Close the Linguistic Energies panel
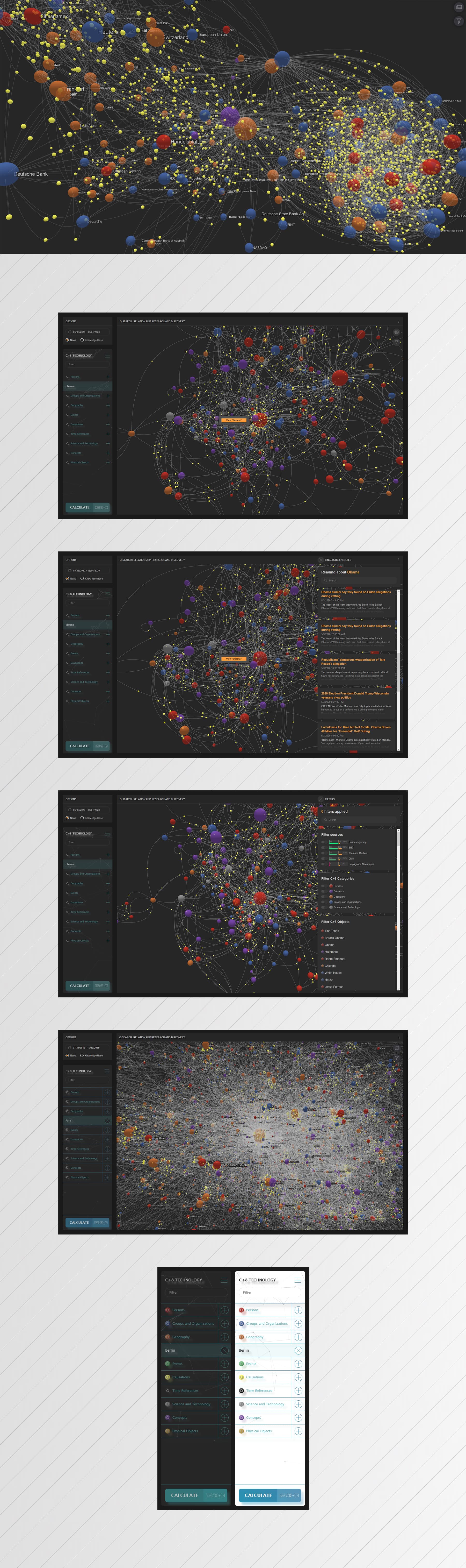Image resolution: width=466 pixels, height=1568 pixels. [321, 560]
